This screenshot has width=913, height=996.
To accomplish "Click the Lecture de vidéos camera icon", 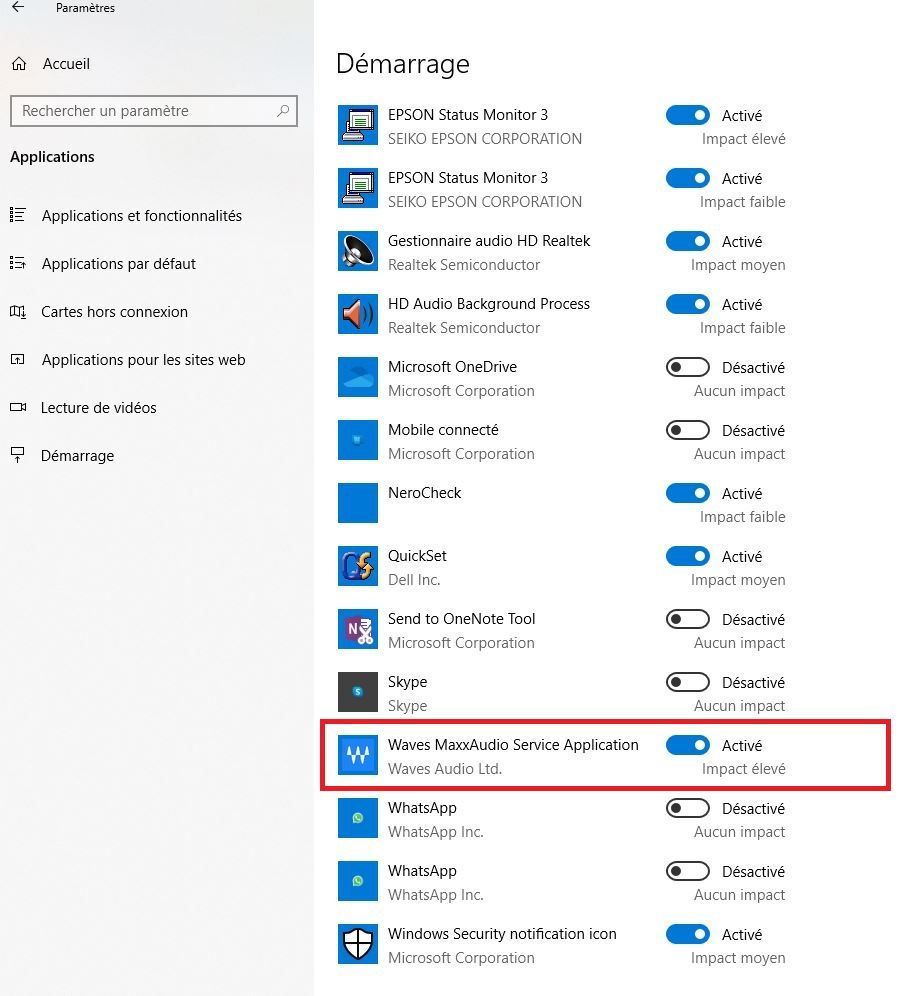I will click(18, 407).
